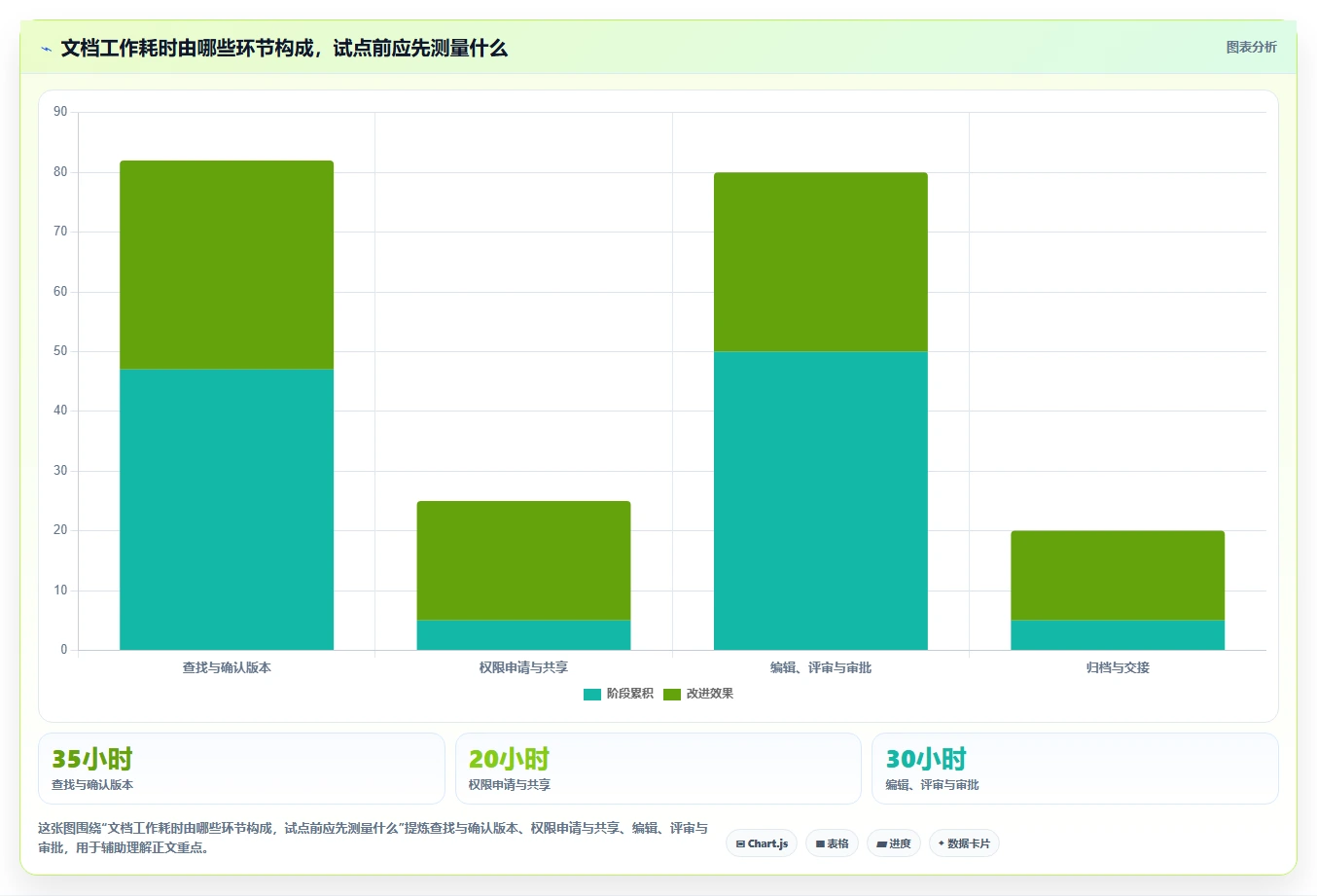
Task: Click 查找与确认版本 caption in first data card
Action: [92, 785]
